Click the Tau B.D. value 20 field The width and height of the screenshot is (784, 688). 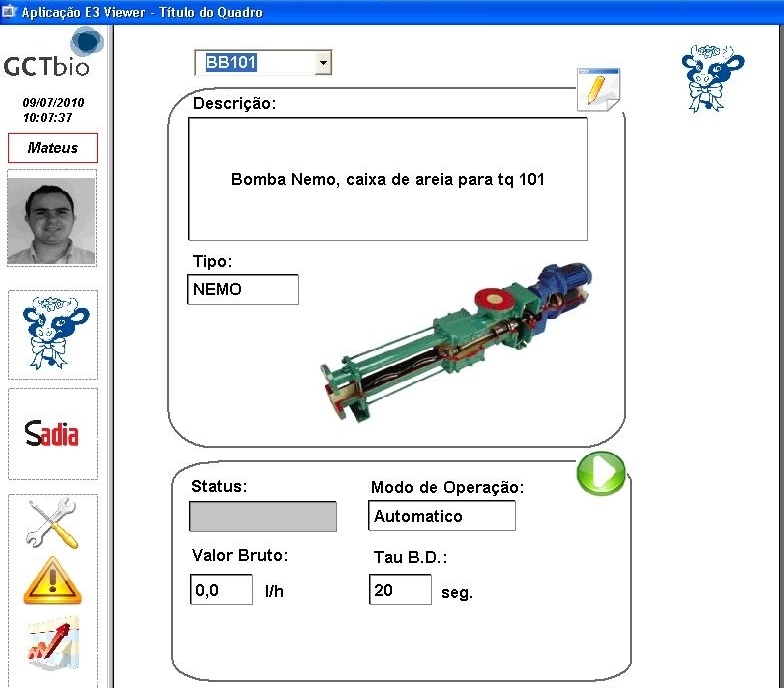400,590
